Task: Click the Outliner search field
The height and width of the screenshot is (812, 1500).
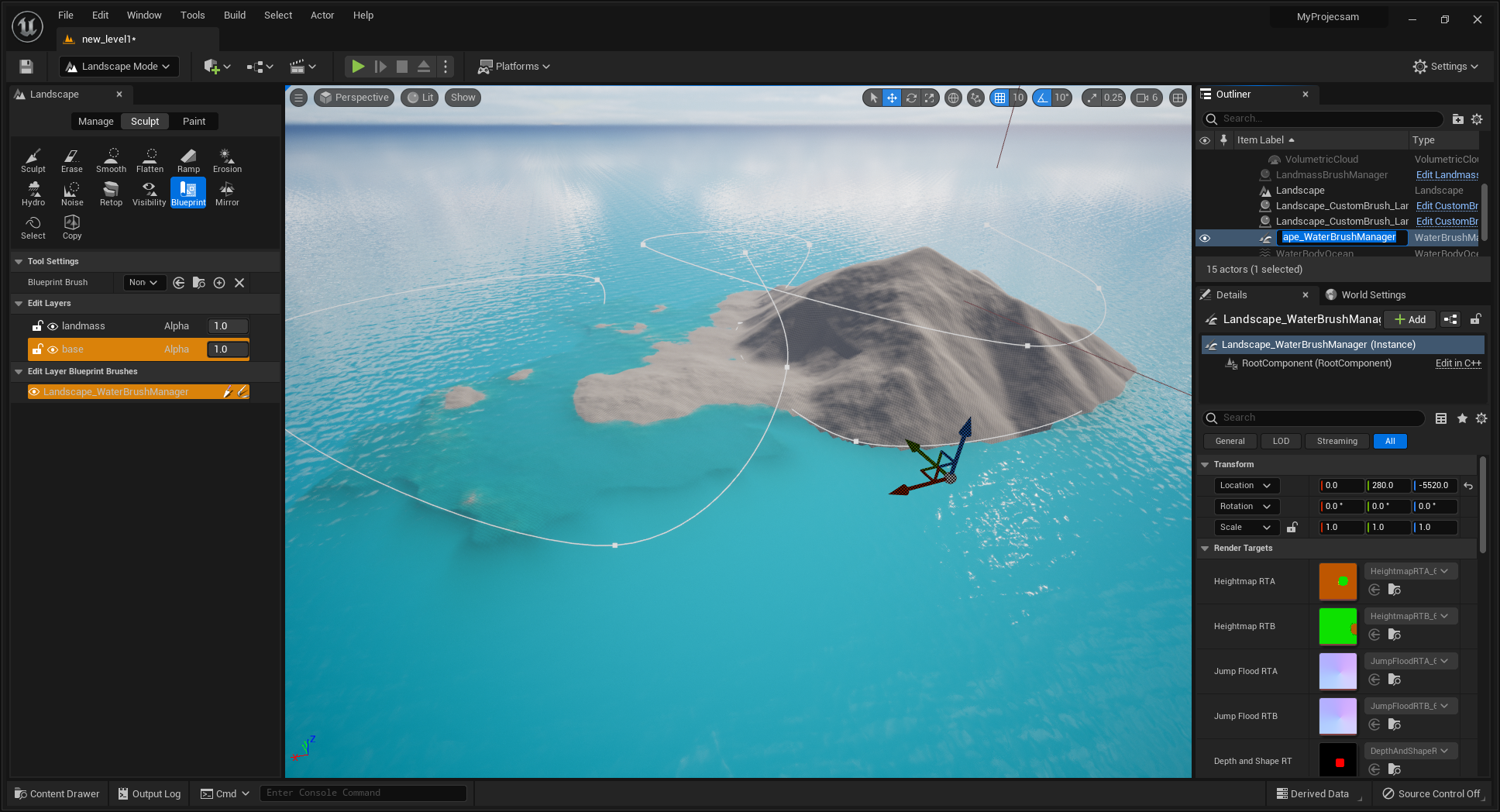Action: pos(1326,119)
